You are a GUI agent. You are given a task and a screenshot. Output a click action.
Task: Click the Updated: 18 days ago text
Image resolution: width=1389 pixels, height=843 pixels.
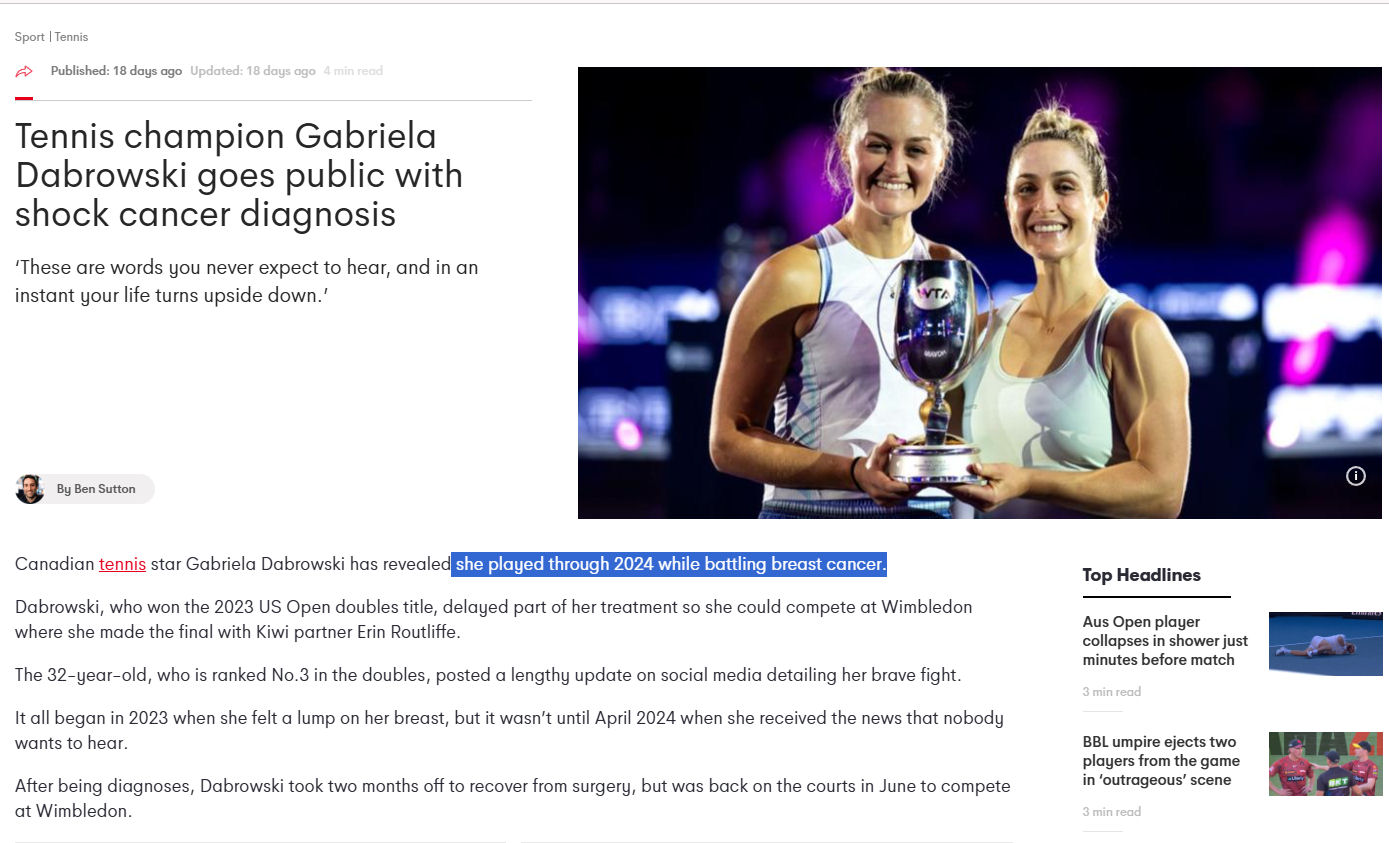pyautogui.click(x=253, y=71)
